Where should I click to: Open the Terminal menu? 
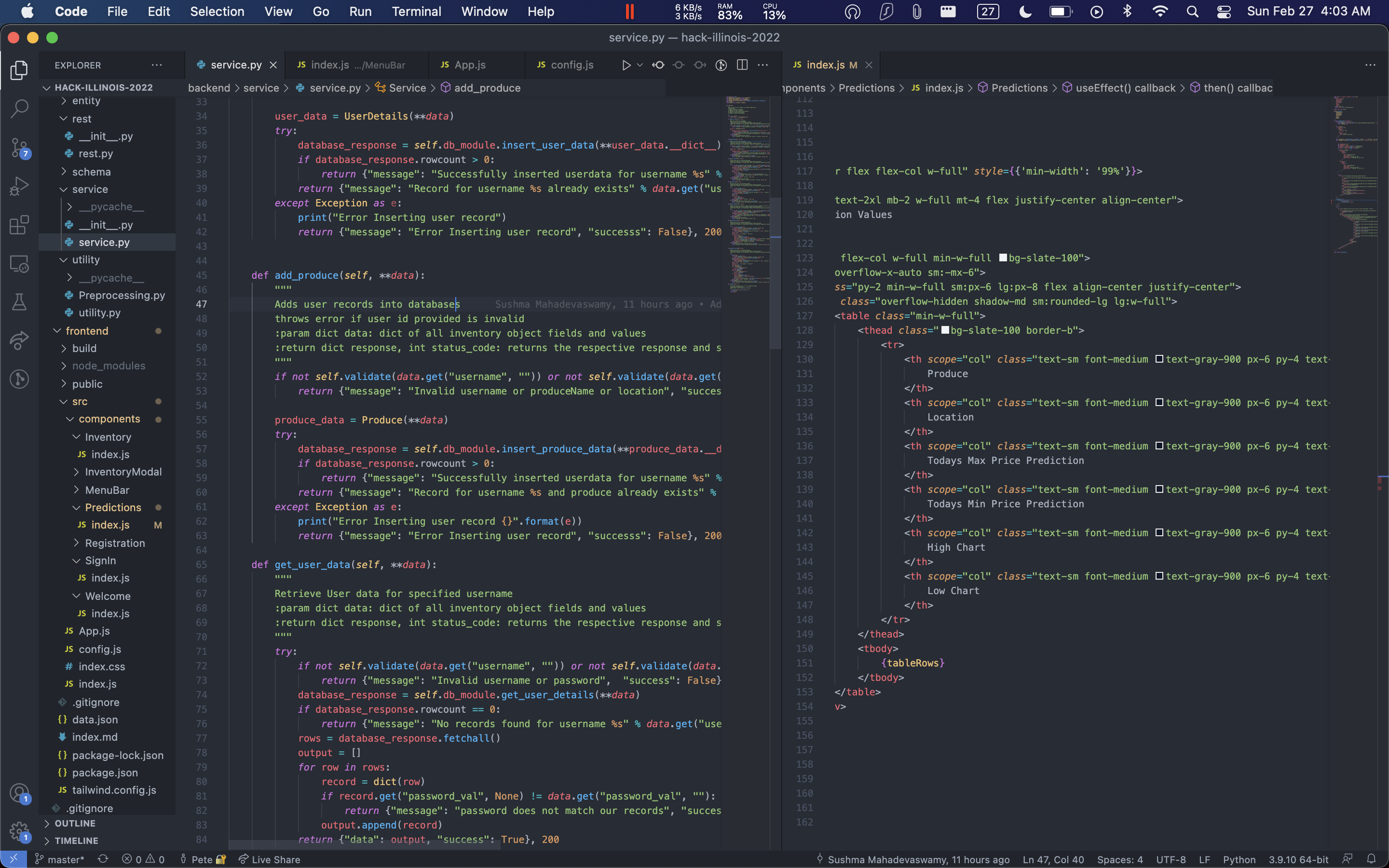tap(416, 12)
